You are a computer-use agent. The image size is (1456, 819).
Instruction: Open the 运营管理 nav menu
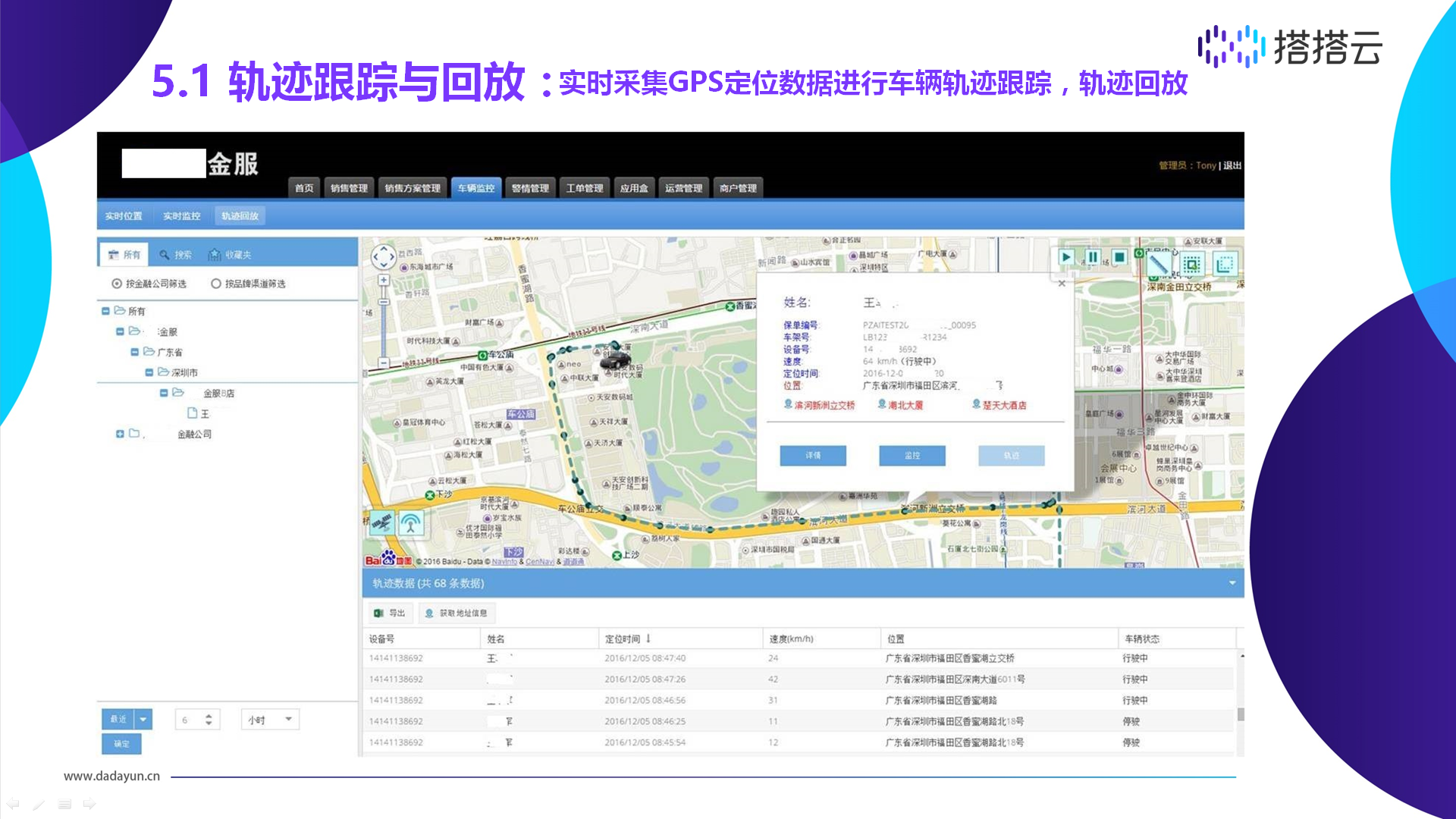(x=684, y=188)
